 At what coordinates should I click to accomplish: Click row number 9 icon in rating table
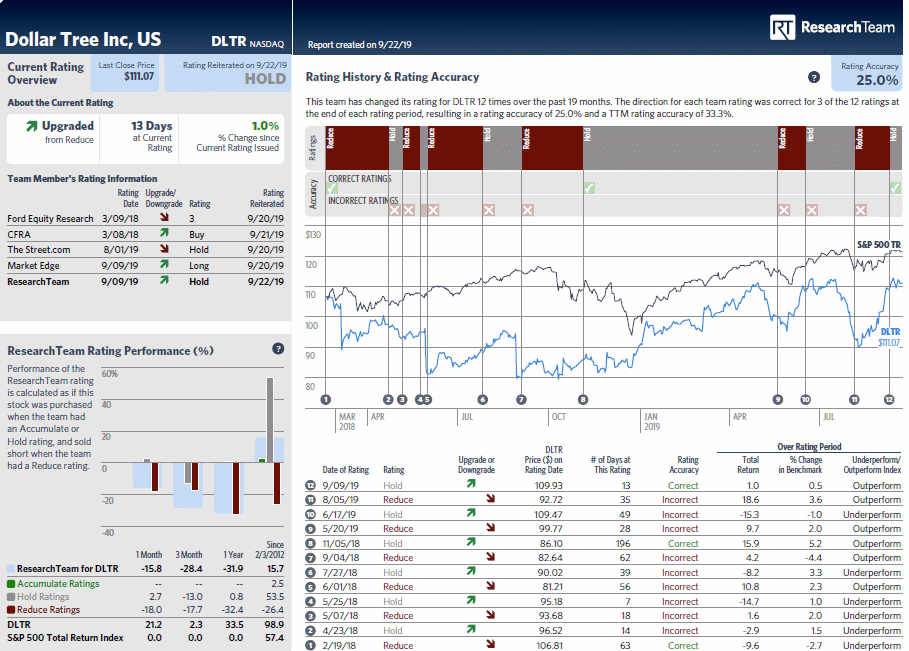311,529
